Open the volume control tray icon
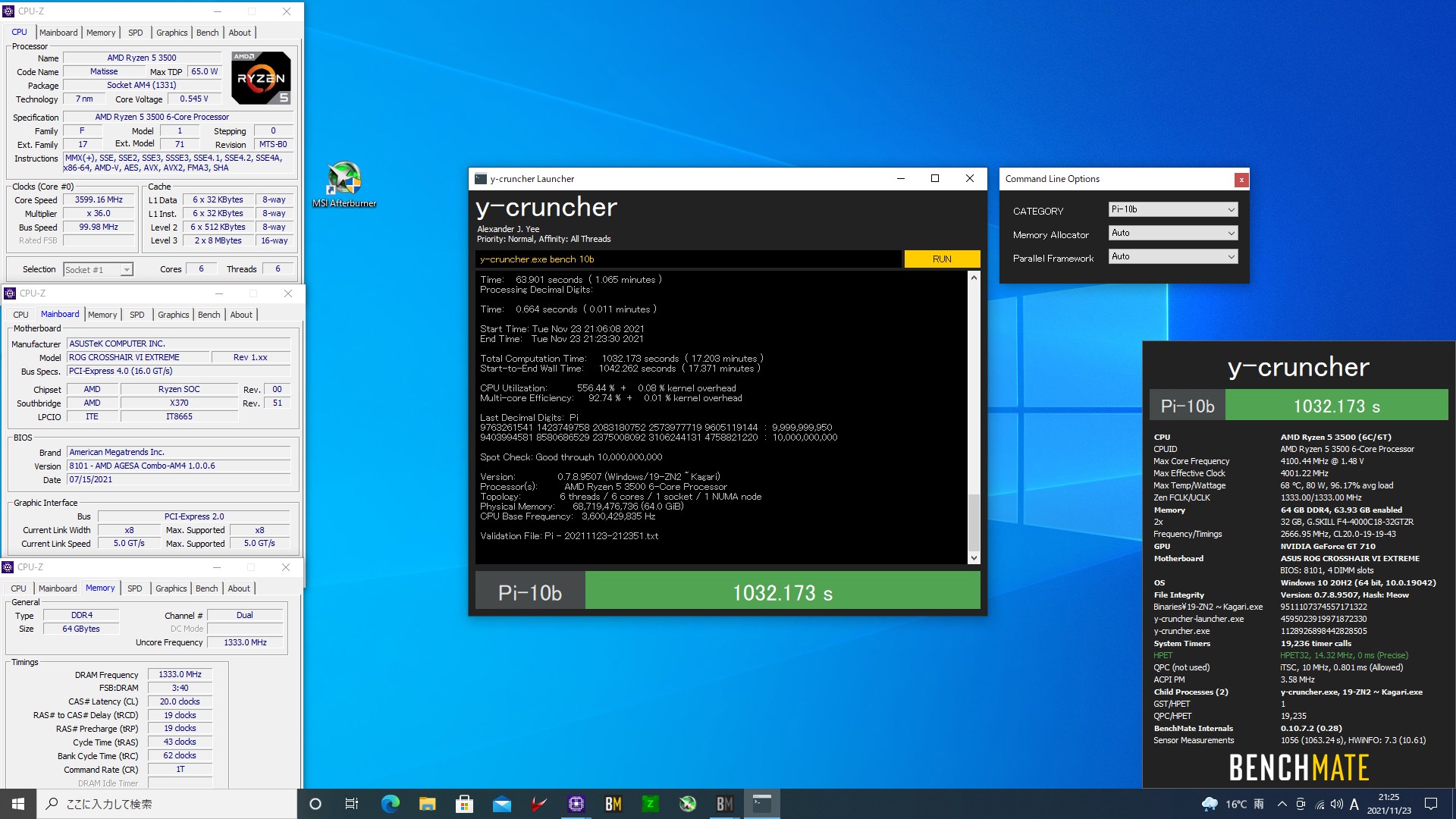This screenshot has height=819, width=1456. click(1336, 804)
